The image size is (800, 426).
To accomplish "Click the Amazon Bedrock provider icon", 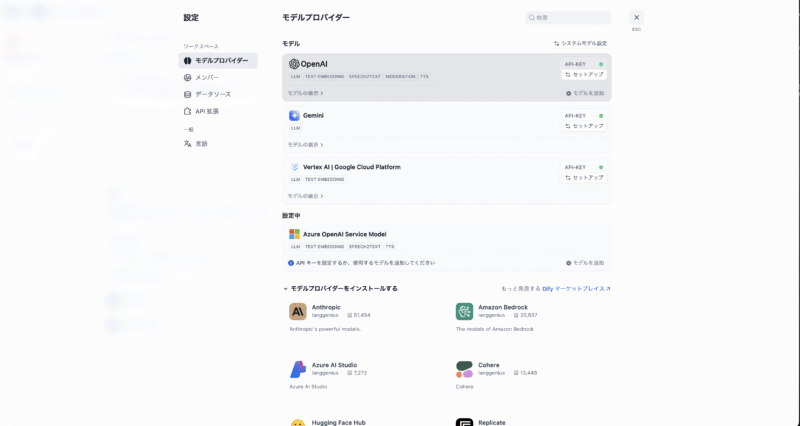I will pos(464,311).
